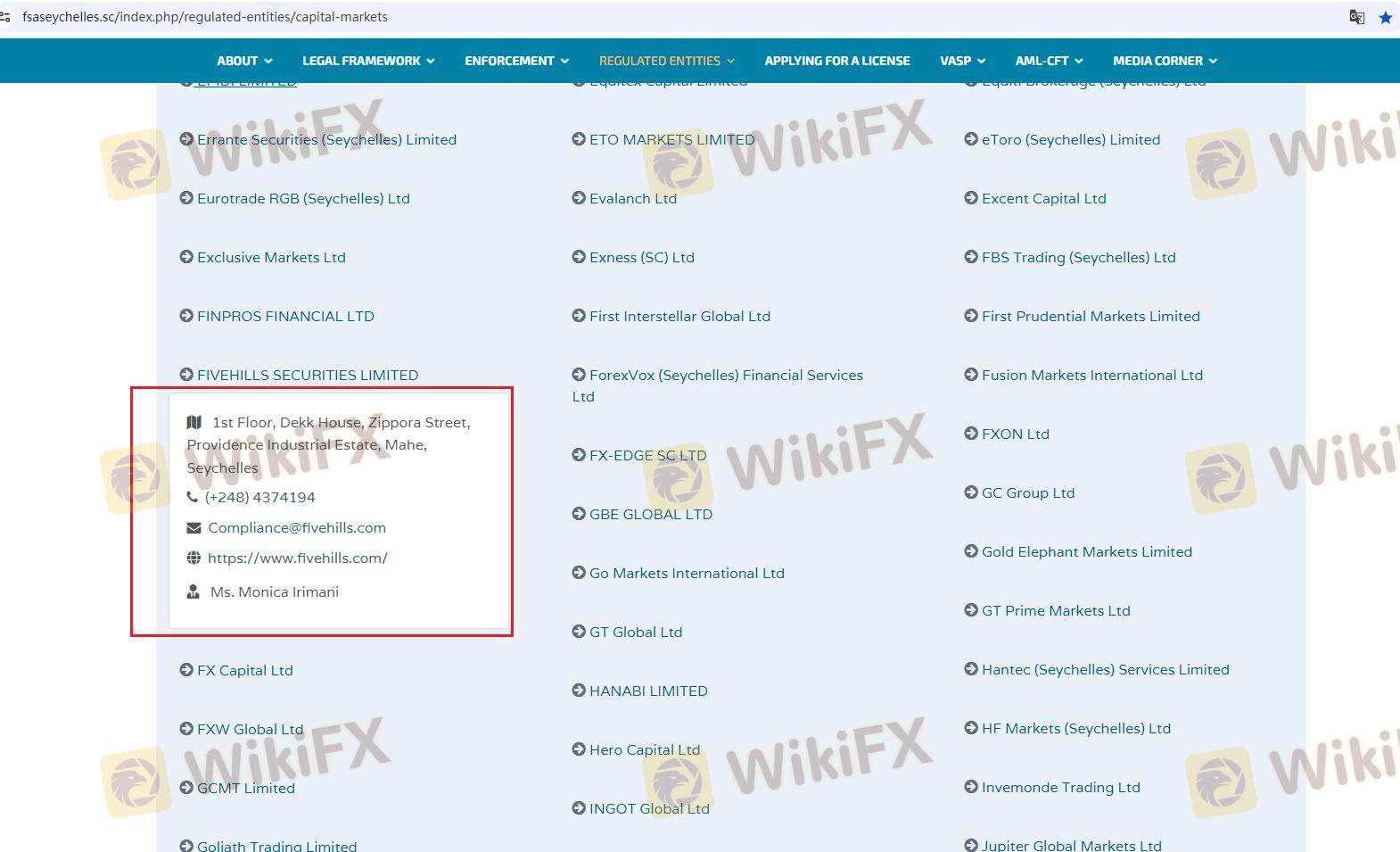The width and height of the screenshot is (1400, 852).
Task: Expand ForexVox (Seychelles) Financial Services entry
Action: click(x=718, y=385)
